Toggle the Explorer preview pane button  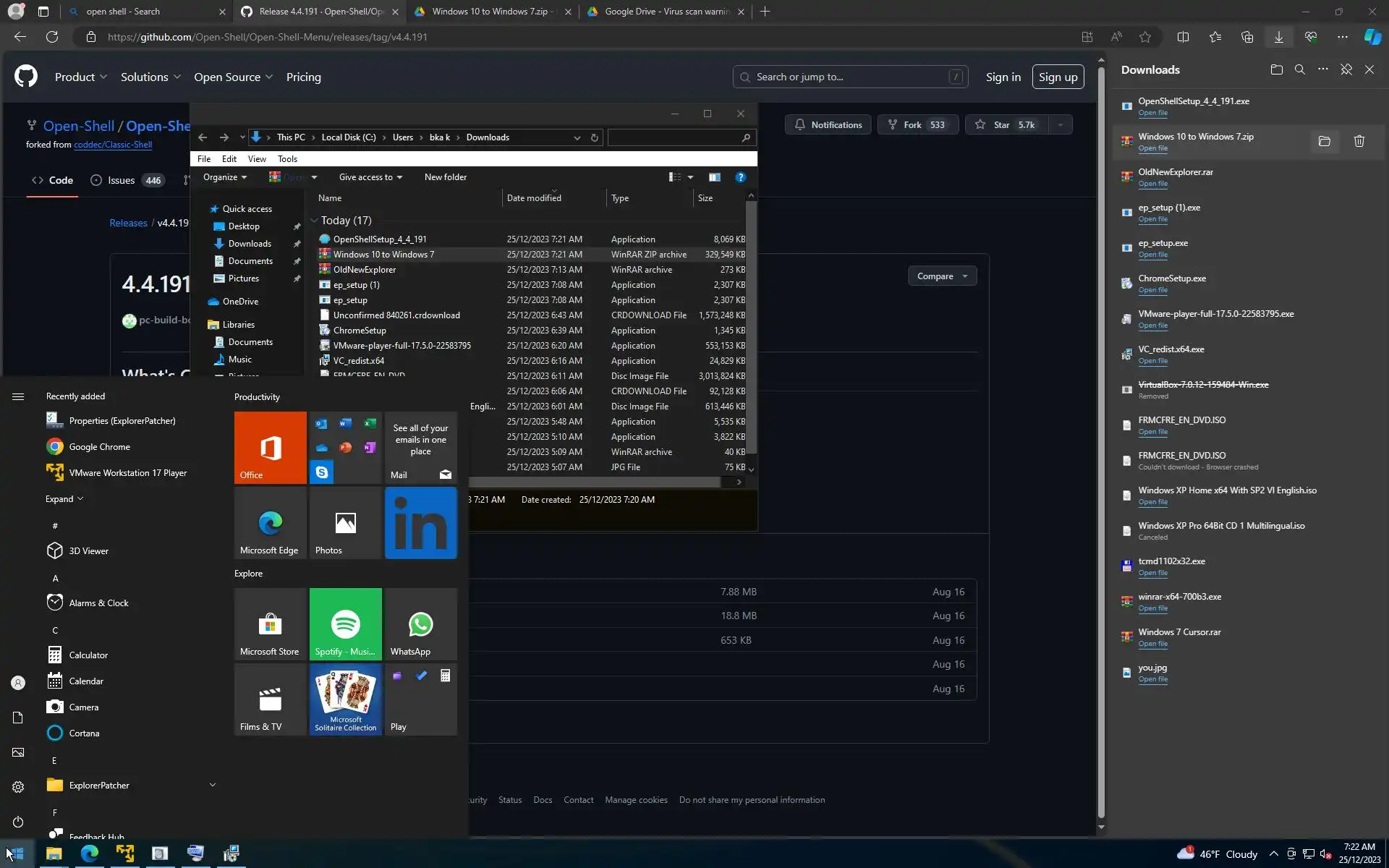pos(714,177)
